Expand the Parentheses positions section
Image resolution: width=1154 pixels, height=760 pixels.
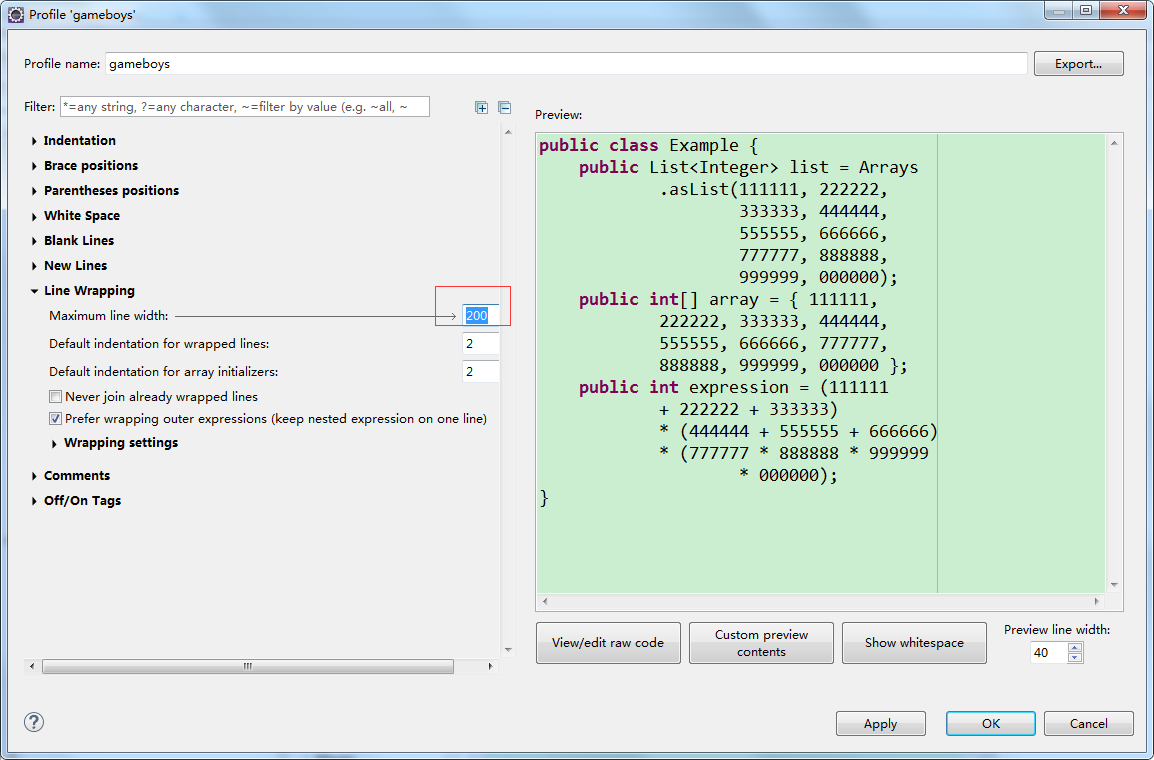pyautogui.click(x=34, y=191)
